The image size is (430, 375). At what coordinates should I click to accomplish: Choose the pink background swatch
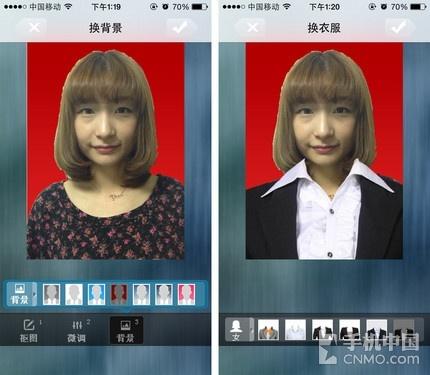187,294
